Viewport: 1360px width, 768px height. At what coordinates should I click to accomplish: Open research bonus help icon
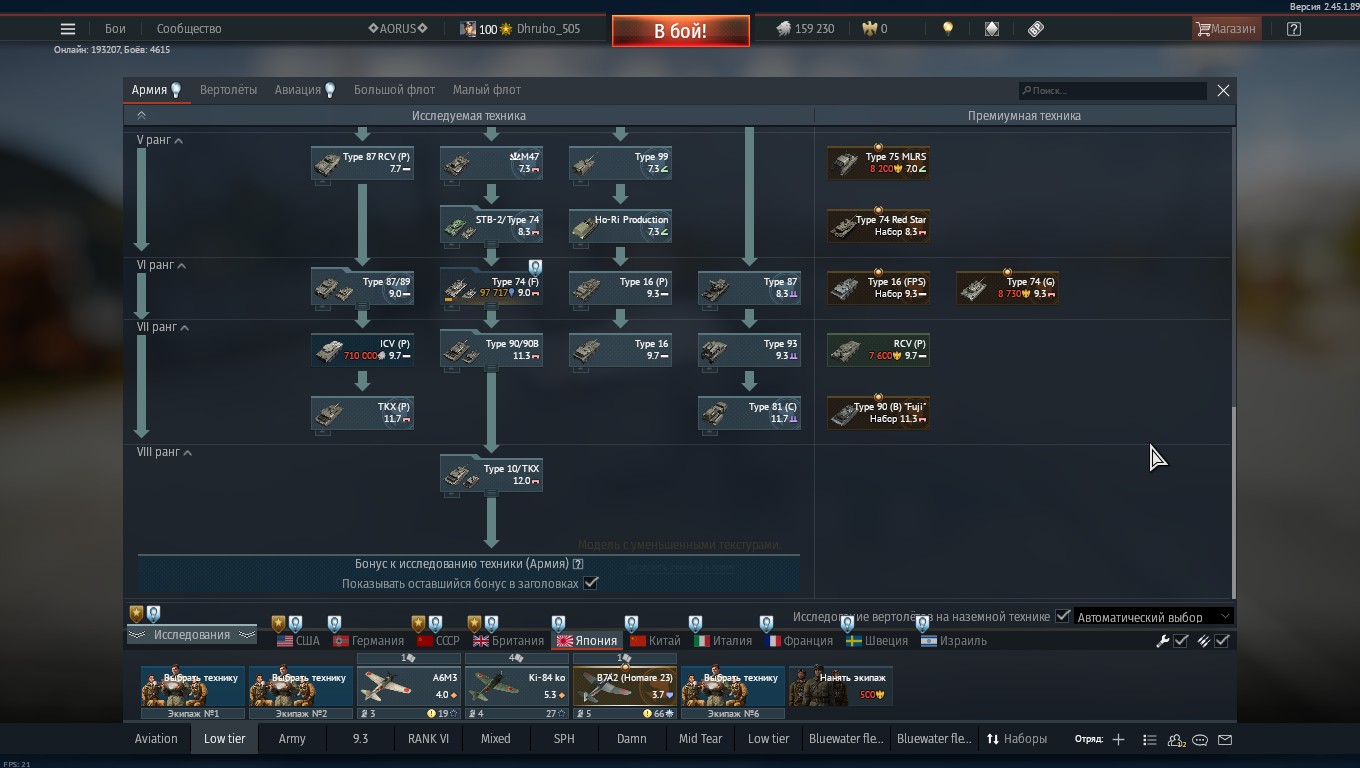[x=578, y=564]
